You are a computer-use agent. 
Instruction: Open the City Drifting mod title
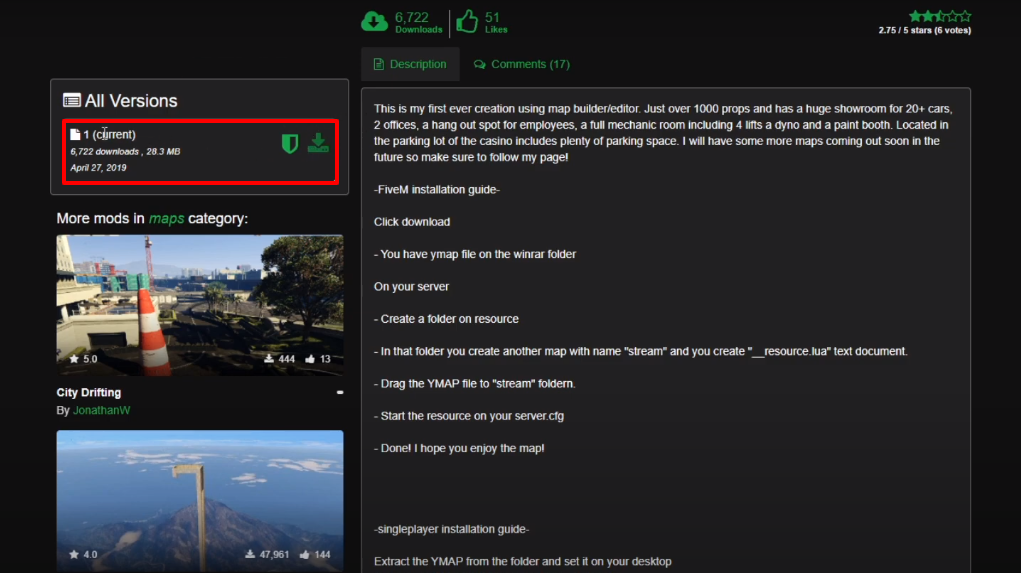point(89,392)
